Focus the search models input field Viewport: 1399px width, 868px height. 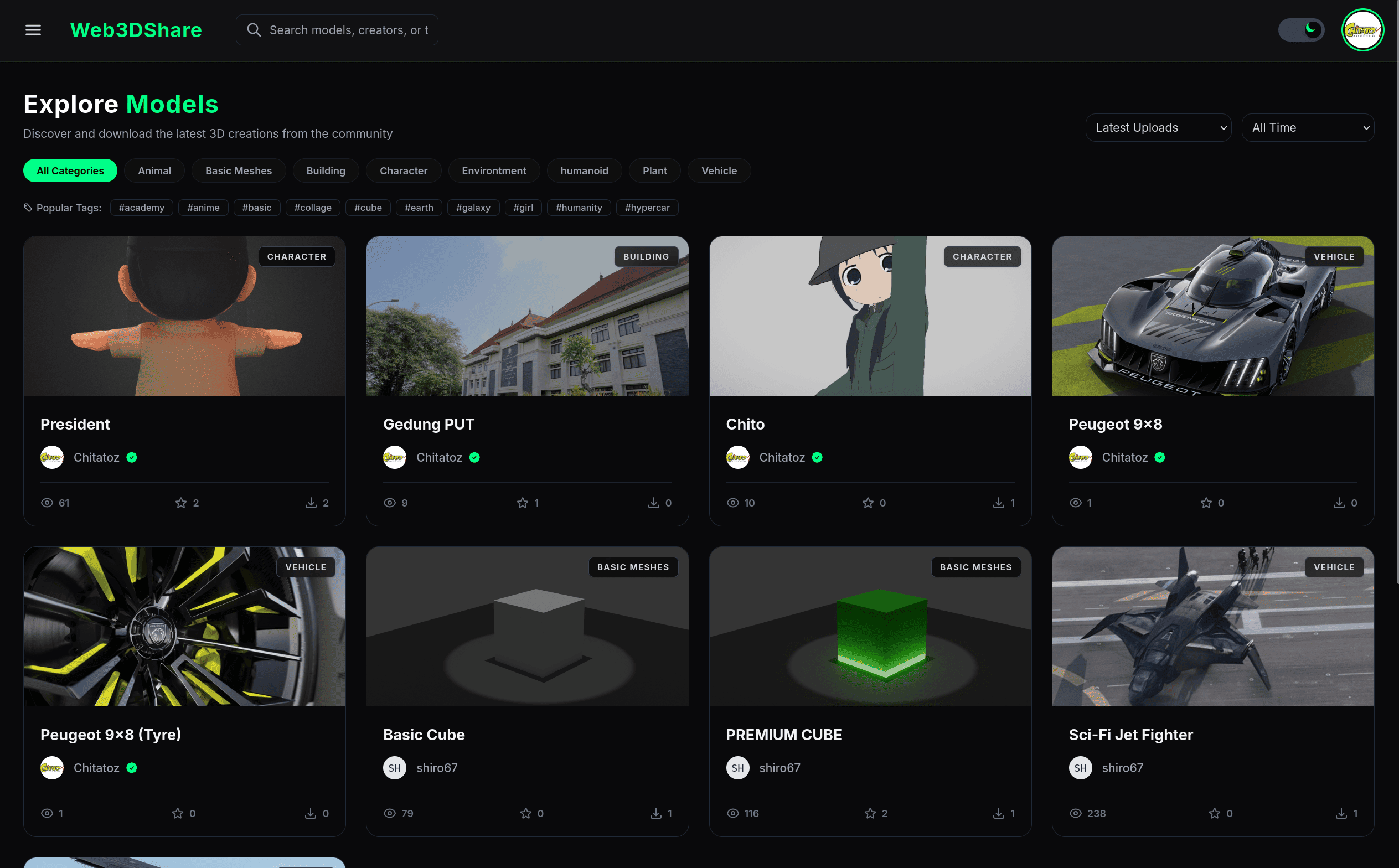click(337, 30)
